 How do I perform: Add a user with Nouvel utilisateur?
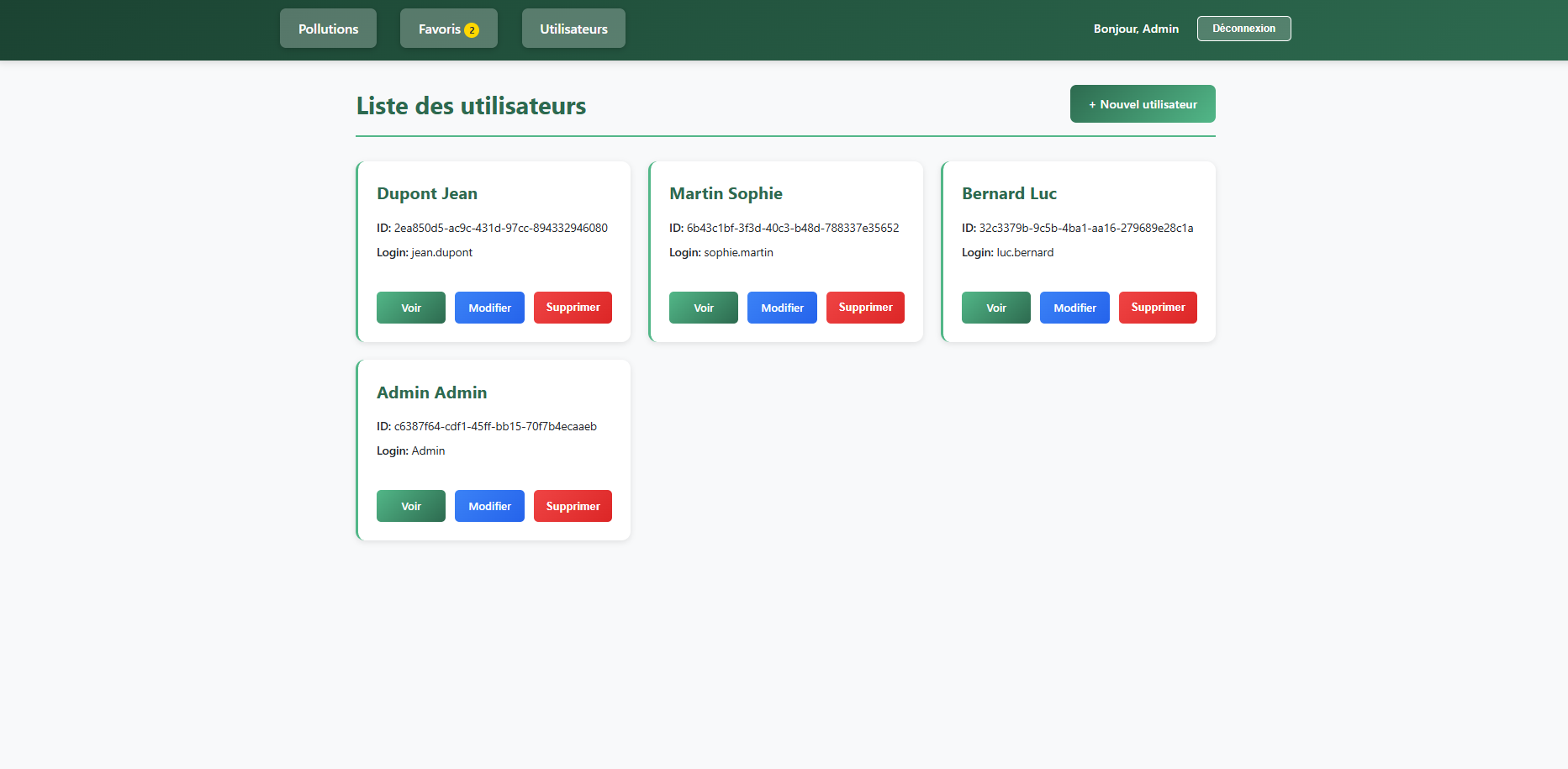click(x=1143, y=104)
